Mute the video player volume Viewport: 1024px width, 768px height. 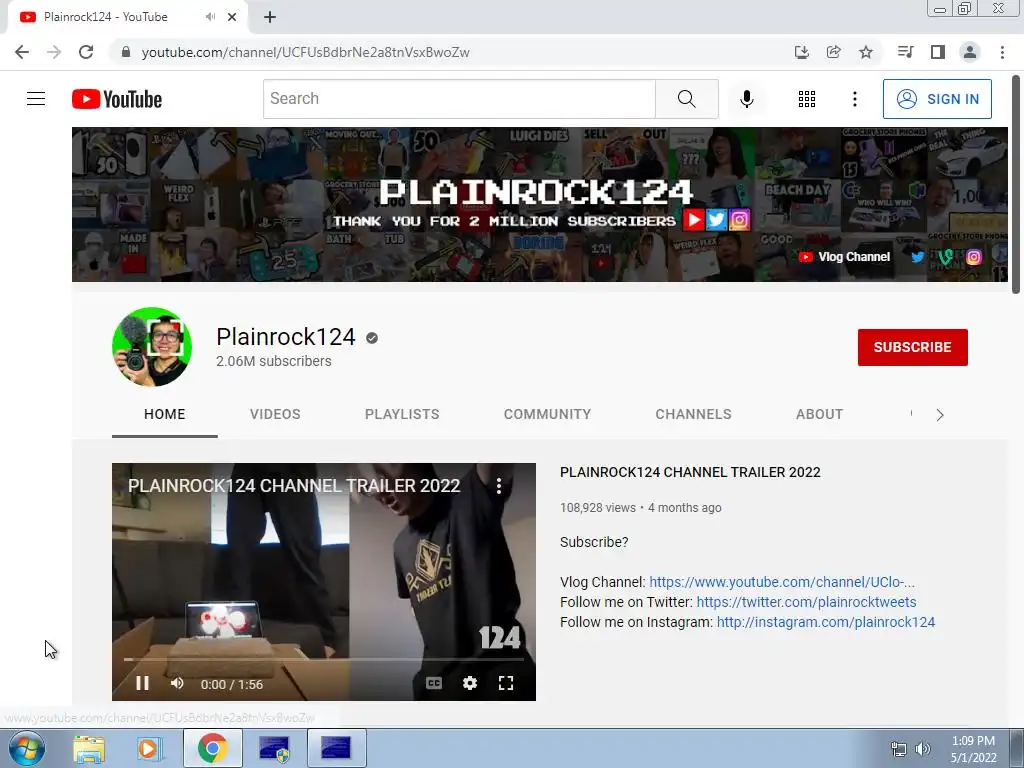pyautogui.click(x=177, y=683)
